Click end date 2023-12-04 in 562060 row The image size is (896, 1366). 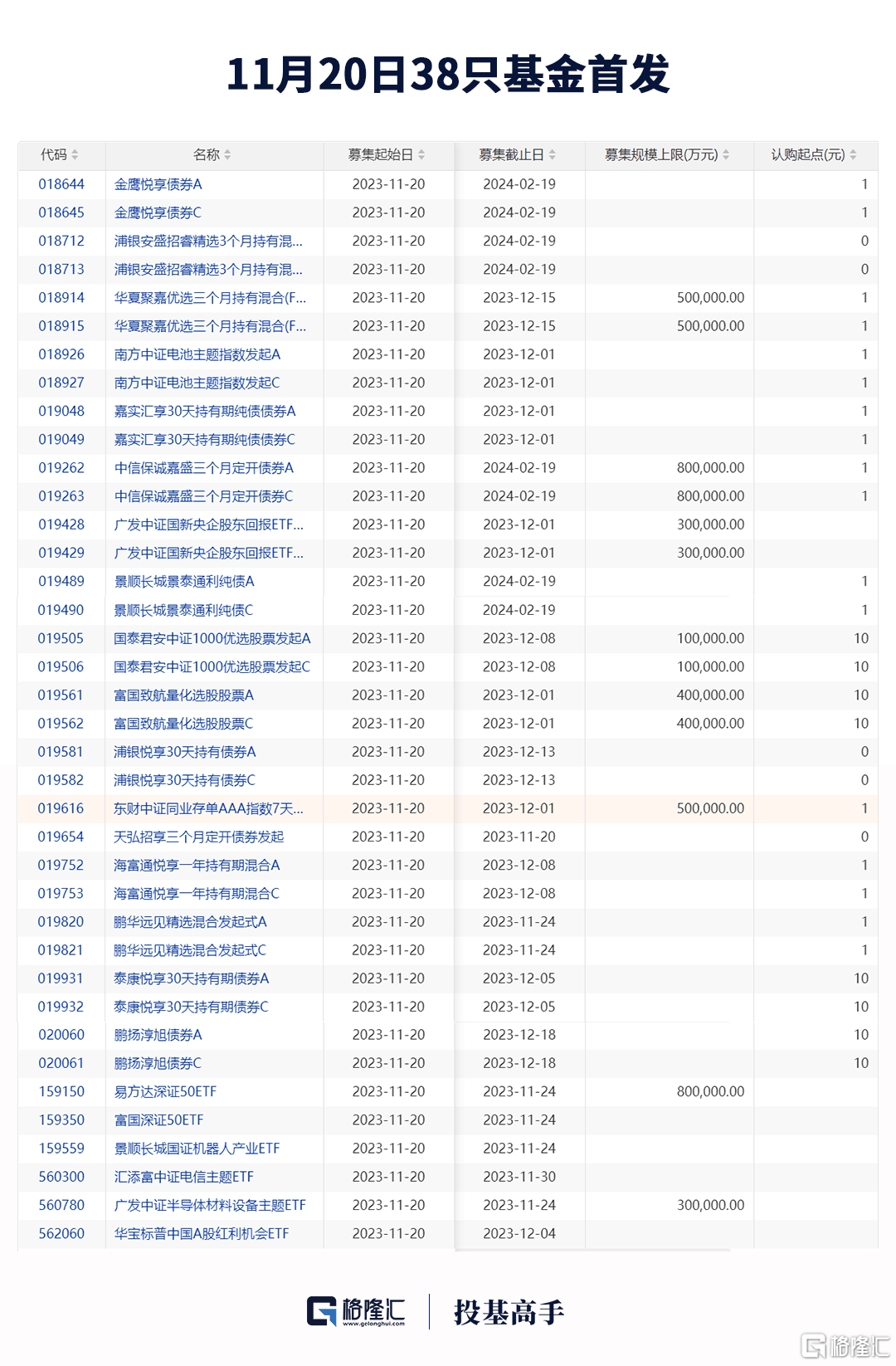point(519,1233)
